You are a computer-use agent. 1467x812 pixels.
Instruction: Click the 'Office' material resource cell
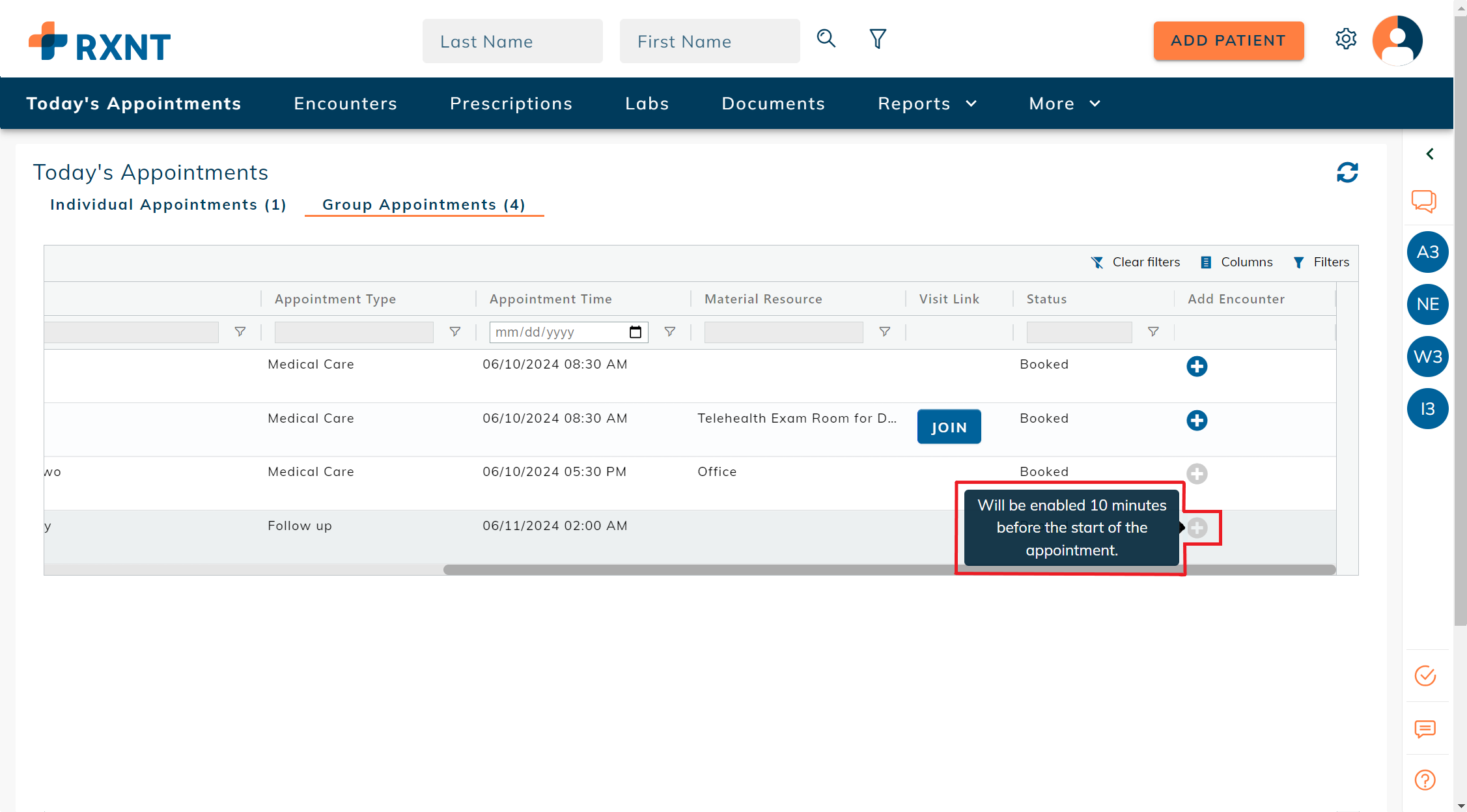pos(717,471)
